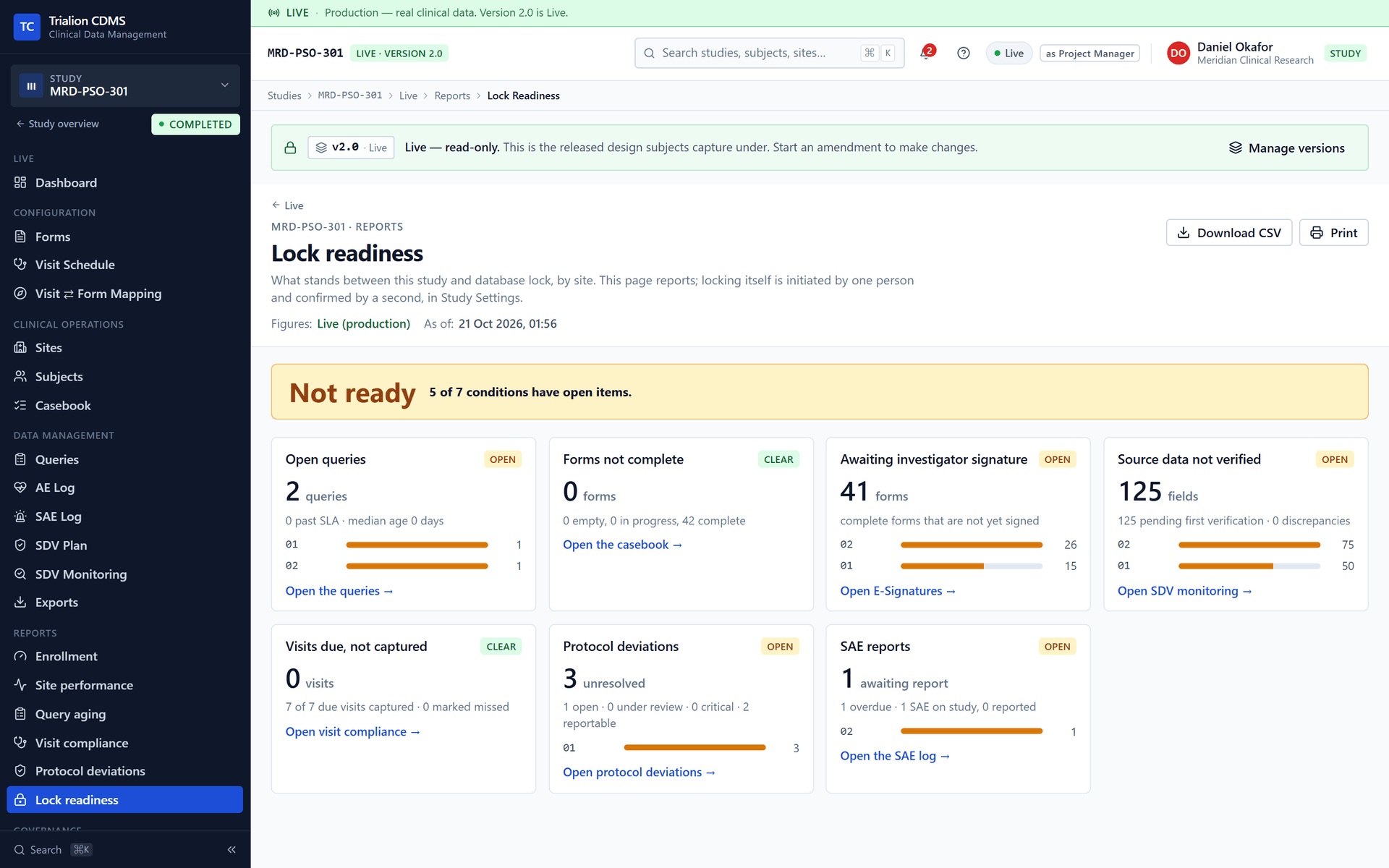
Task: Open Queries in Data Management menu
Action: click(125, 459)
